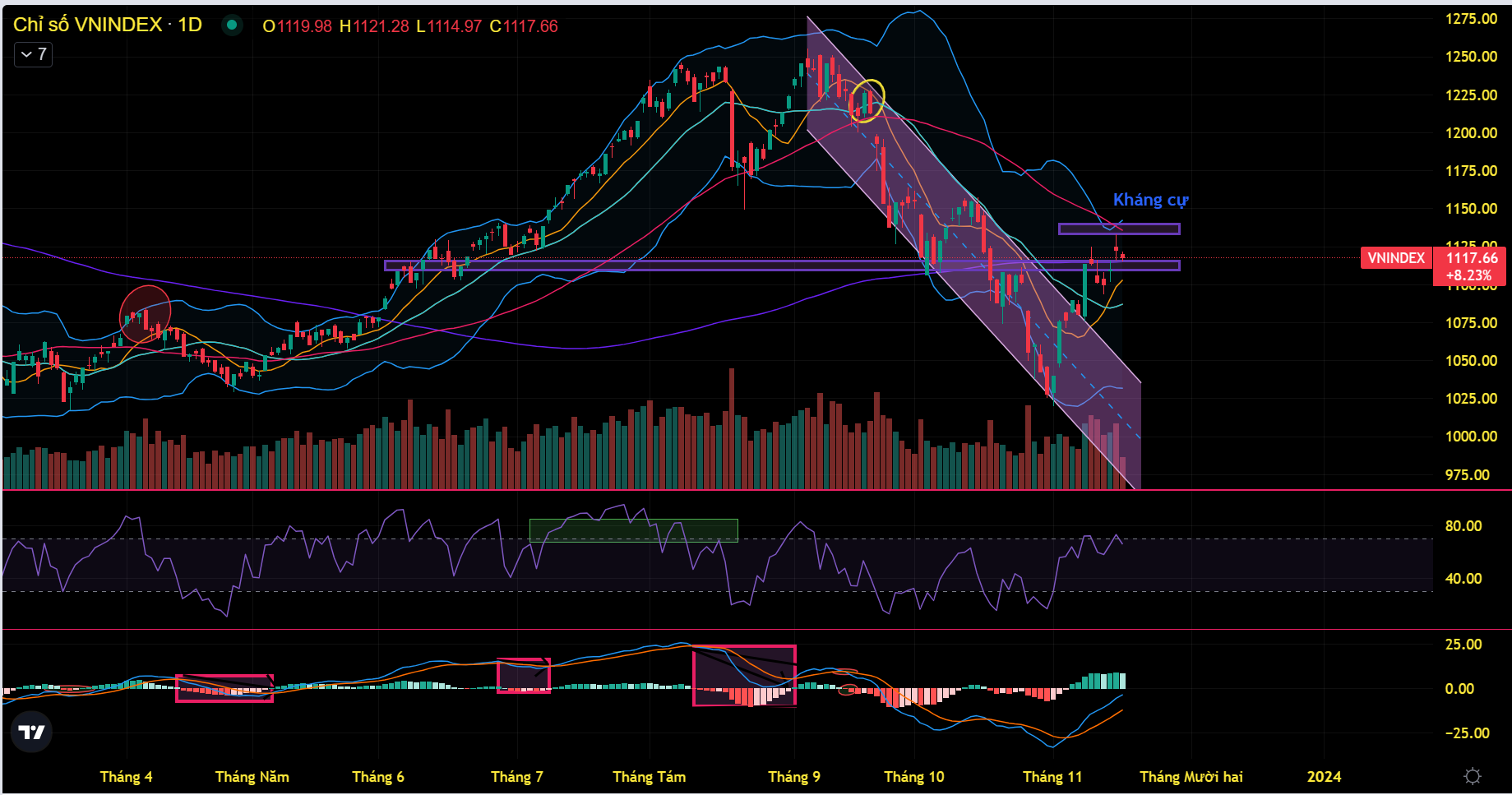Expand the indicator legend showing 7
This screenshot has height=795, width=1512.
[33, 54]
